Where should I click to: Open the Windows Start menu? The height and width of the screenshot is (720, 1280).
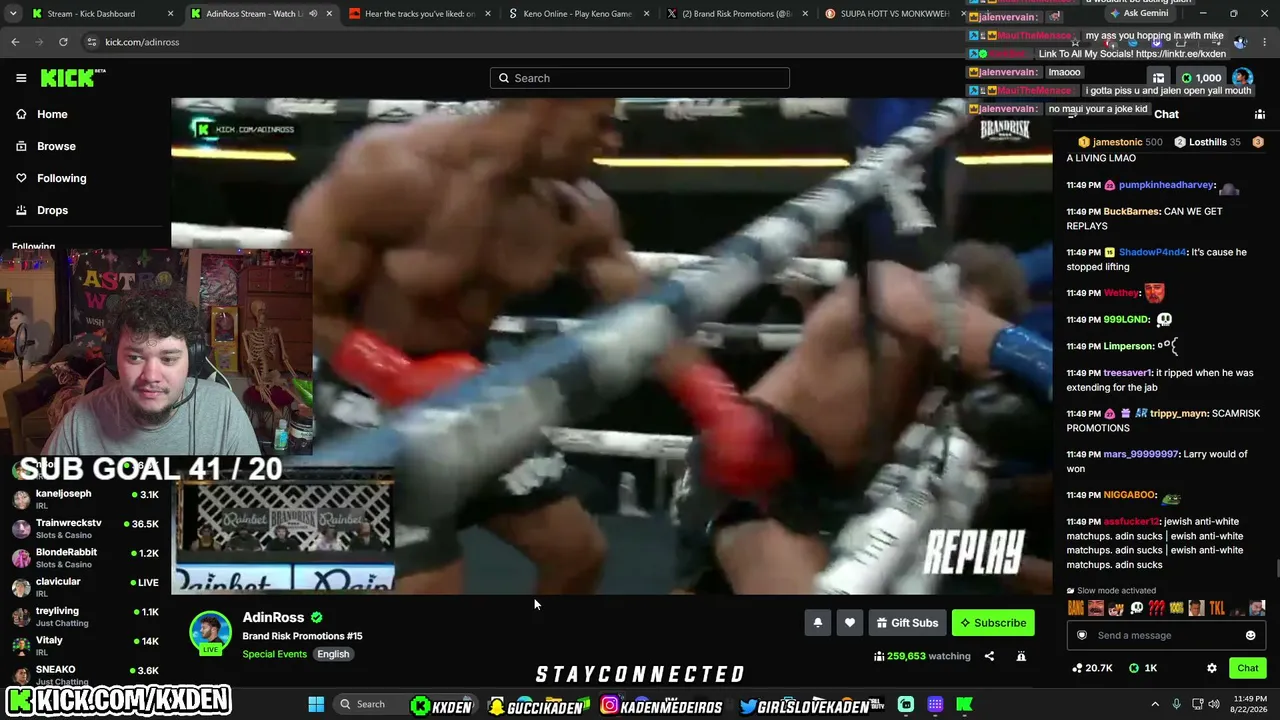pyautogui.click(x=316, y=704)
